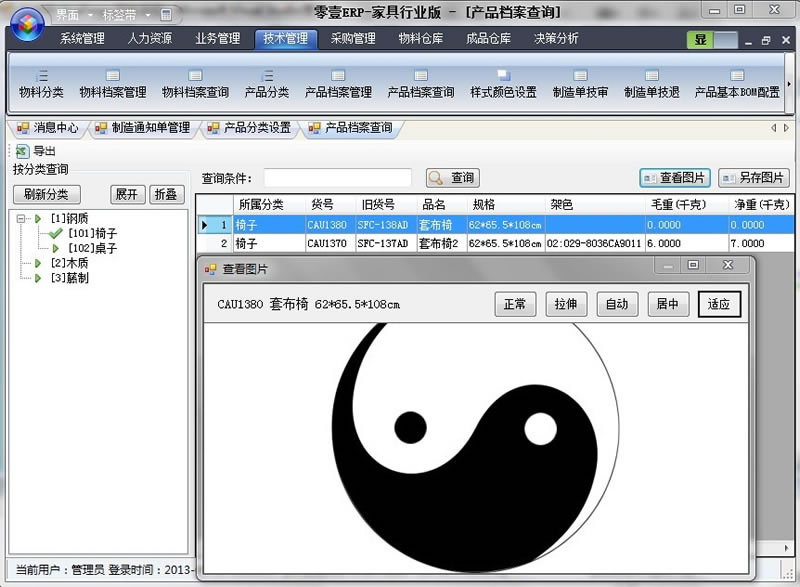
Task: Click the 另存图片 button
Action: [x=754, y=178]
